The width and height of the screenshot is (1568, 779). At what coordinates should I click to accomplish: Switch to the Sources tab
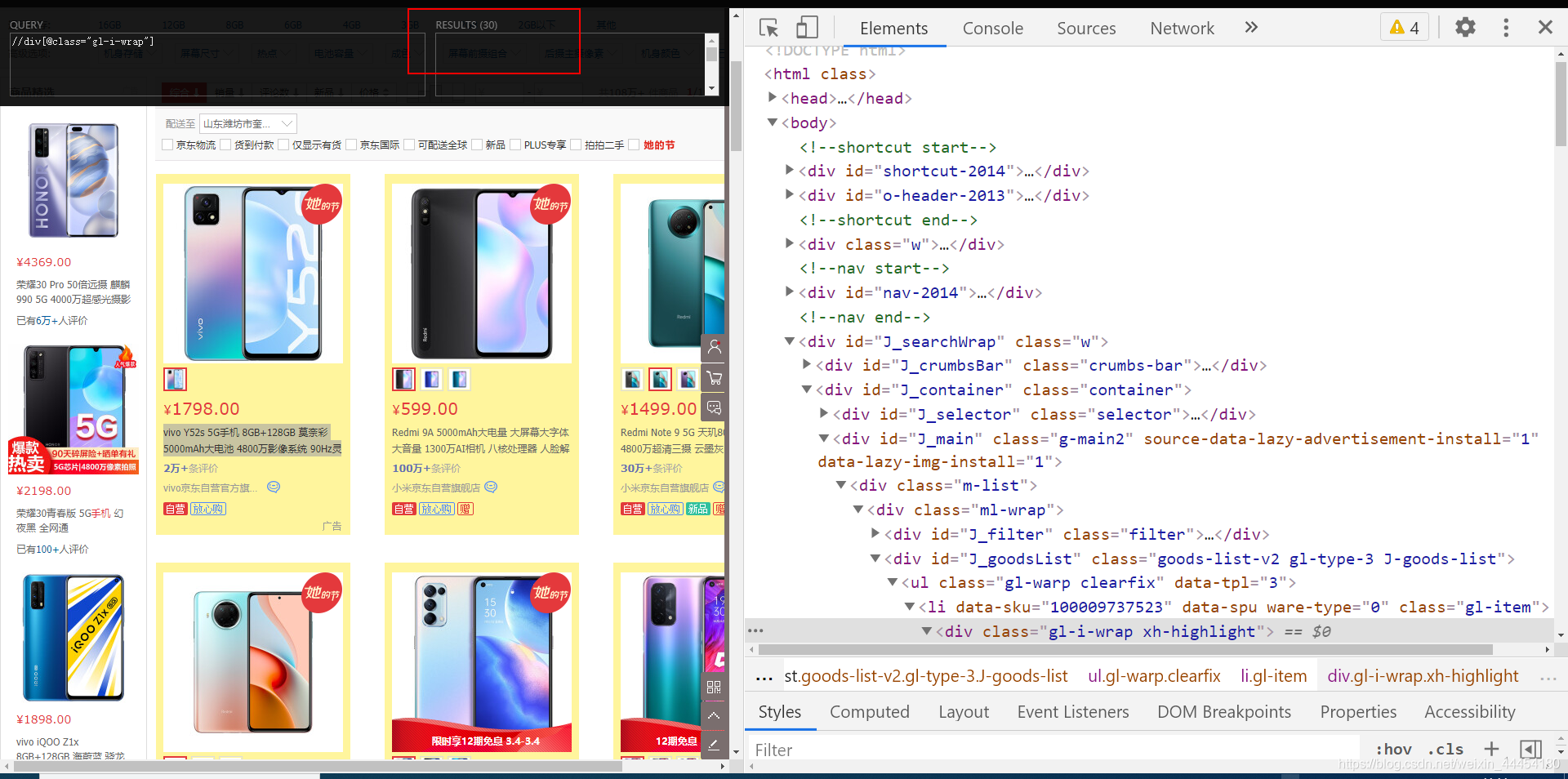pos(1086,29)
